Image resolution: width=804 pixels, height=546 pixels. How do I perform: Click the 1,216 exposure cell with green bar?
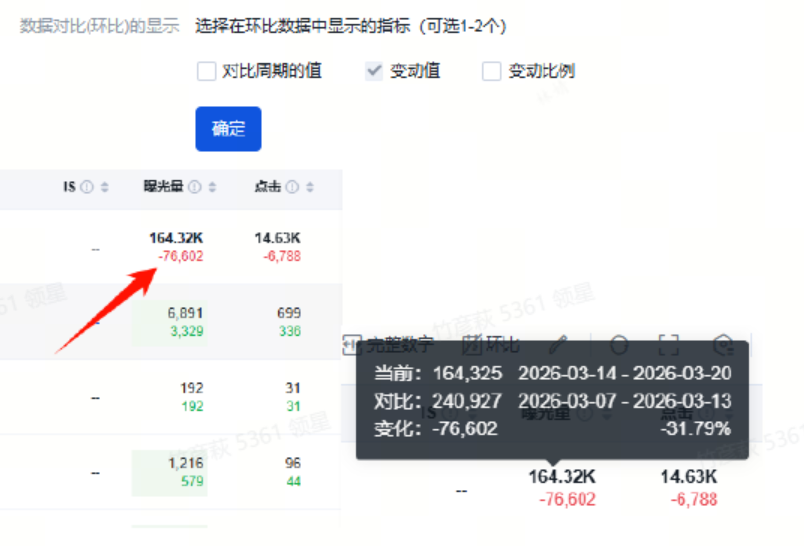185,463
